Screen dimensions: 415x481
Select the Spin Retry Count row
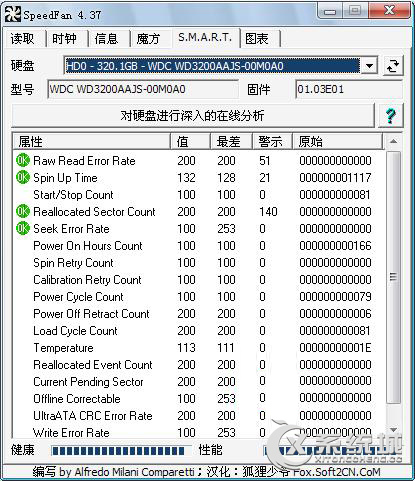click(199, 263)
